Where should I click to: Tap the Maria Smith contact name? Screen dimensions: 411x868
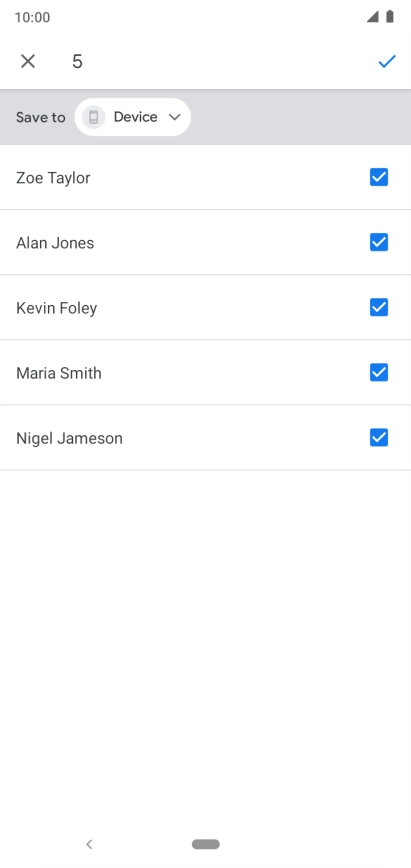click(59, 373)
